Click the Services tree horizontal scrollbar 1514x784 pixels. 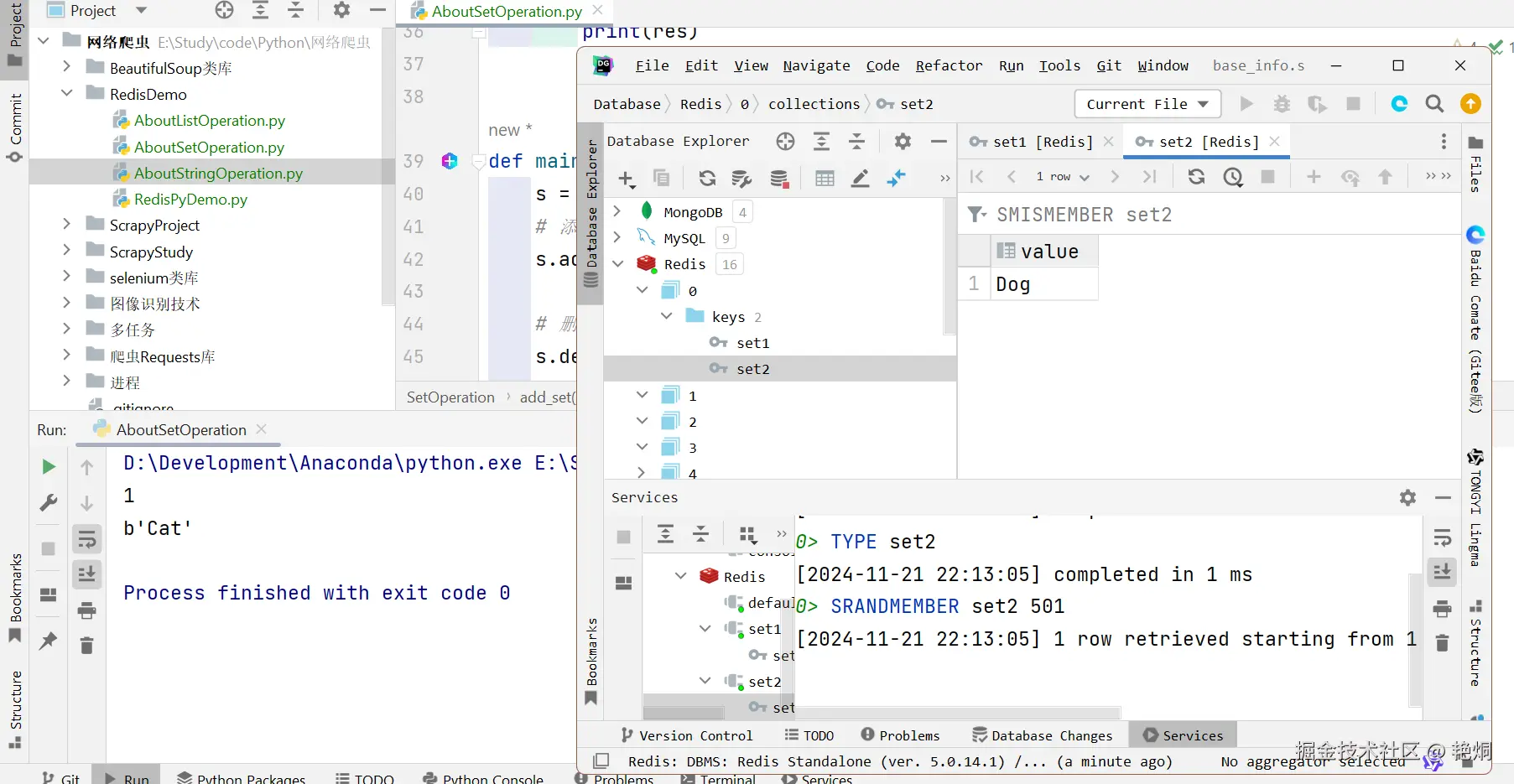pyautogui.click(x=684, y=714)
